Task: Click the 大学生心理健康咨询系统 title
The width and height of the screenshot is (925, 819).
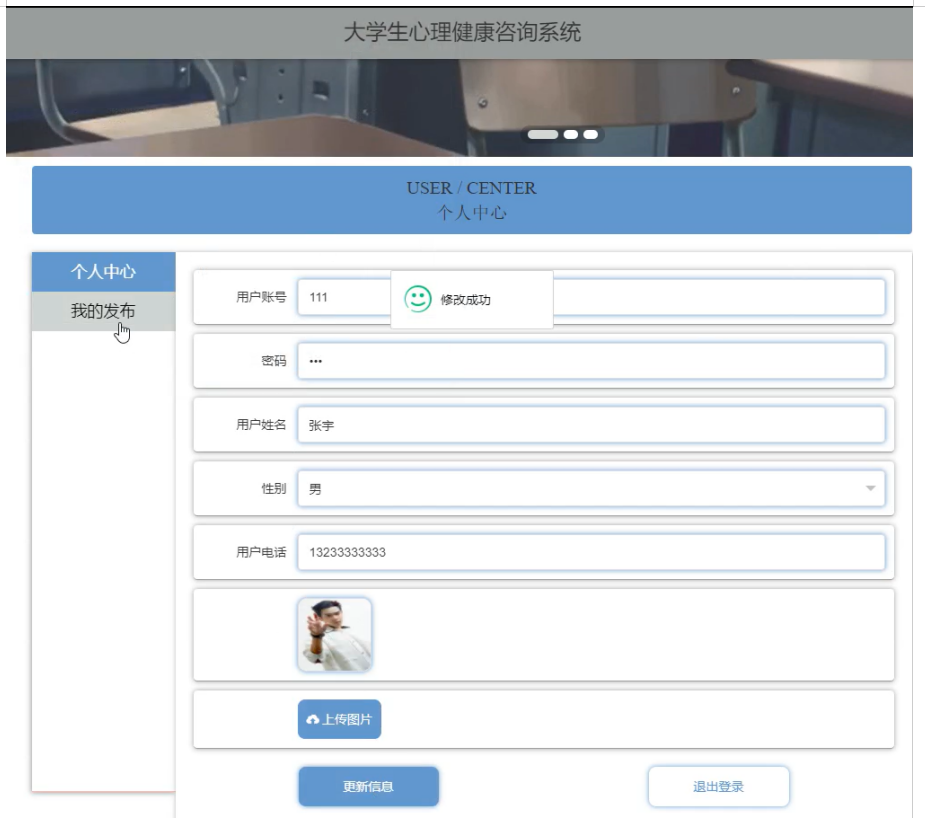Action: click(x=462, y=32)
